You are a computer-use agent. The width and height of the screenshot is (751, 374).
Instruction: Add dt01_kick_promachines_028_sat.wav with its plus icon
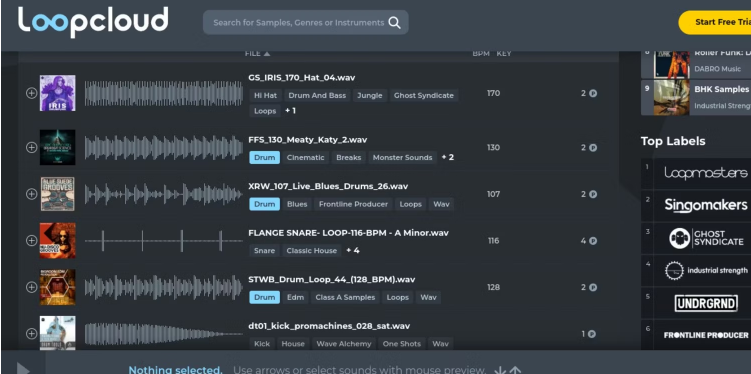(31, 333)
